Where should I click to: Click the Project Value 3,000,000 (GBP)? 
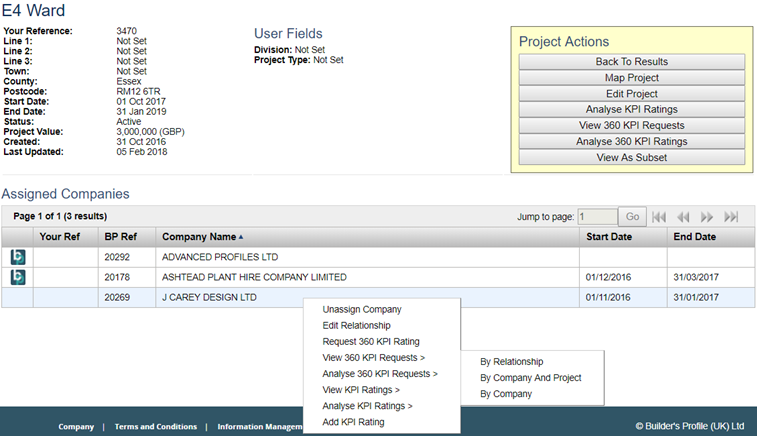[150, 132]
